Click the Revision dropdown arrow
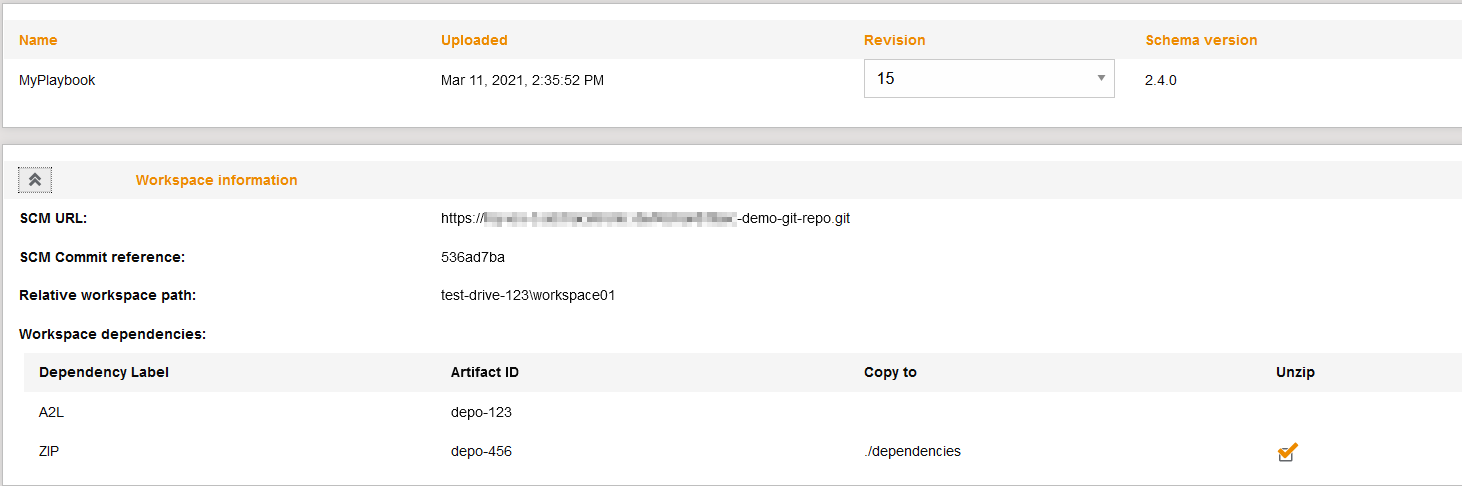Screen dimensions: 1462x486 pos(1100,78)
